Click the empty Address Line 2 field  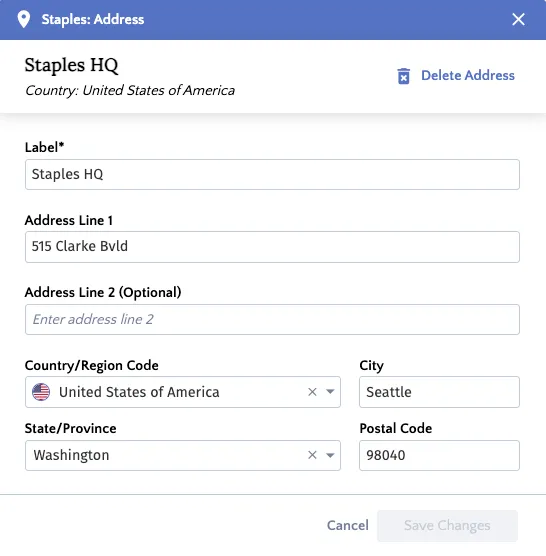click(272, 319)
